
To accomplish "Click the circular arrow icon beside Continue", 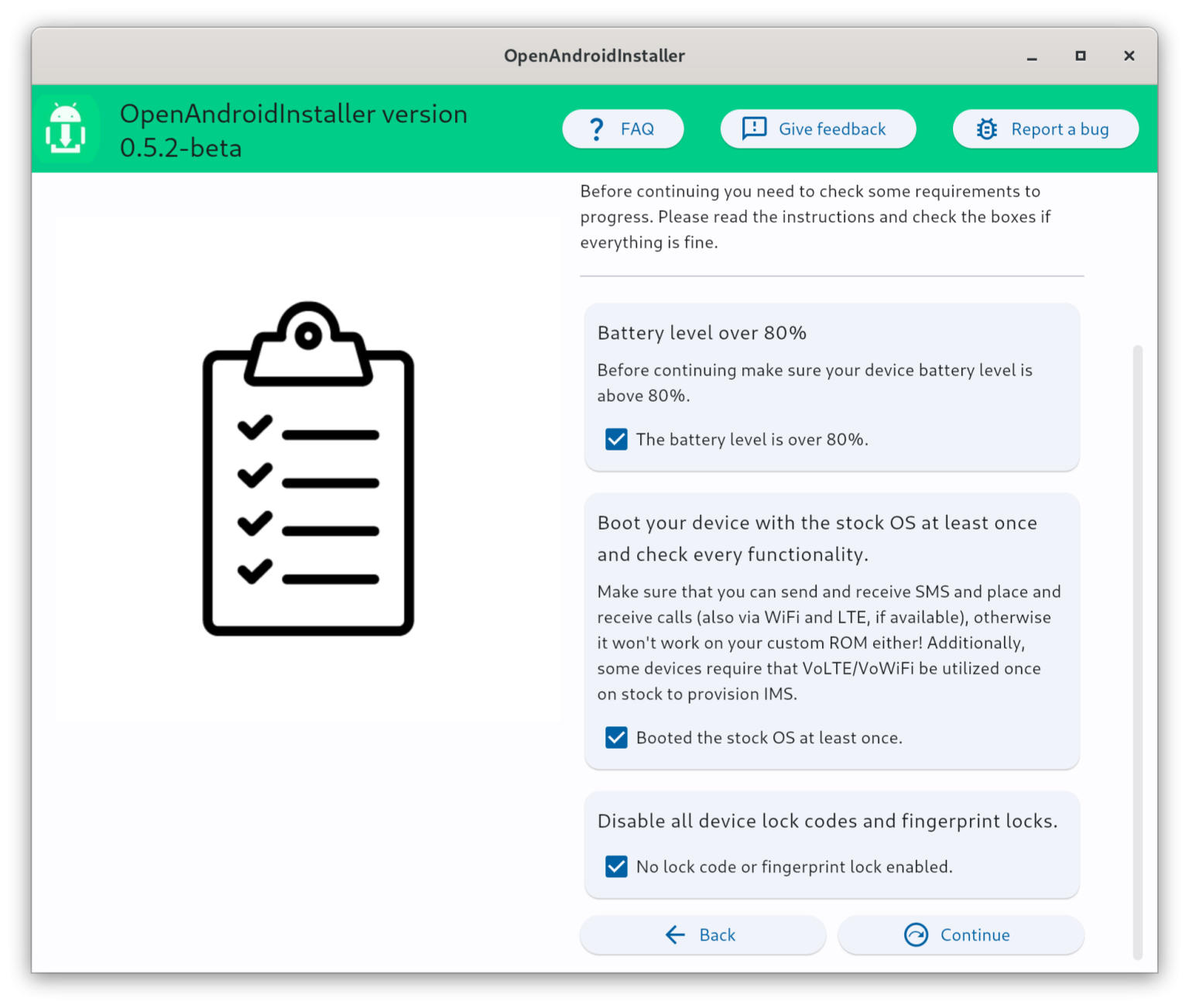I will [x=916, y=934].
